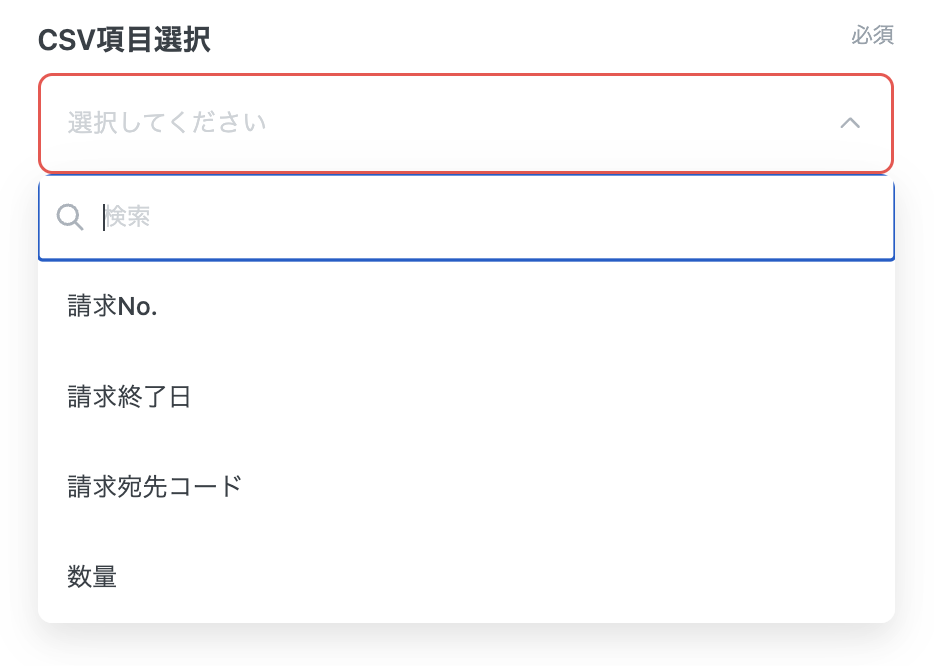Screen dimensions: 934x666
Task: Pick 数量 from the dropdown list
Action: [92, 577]
